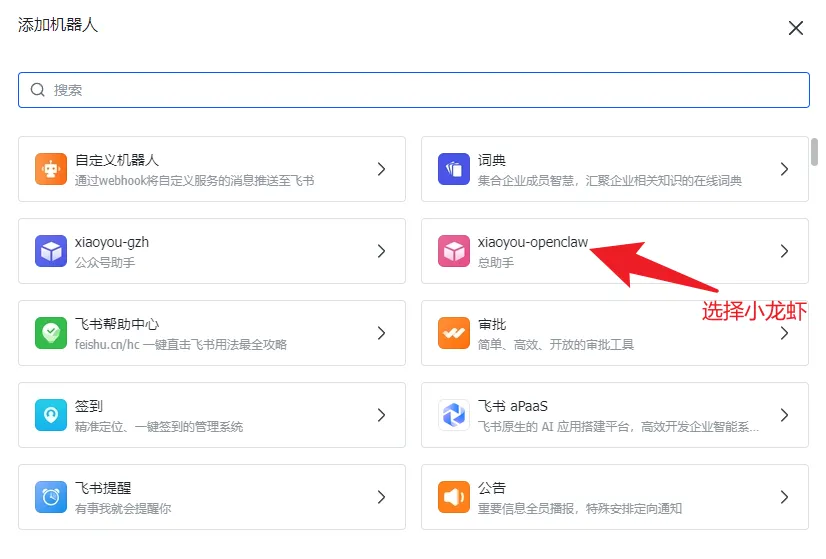Select the 审批 title text

coord(491,324)
